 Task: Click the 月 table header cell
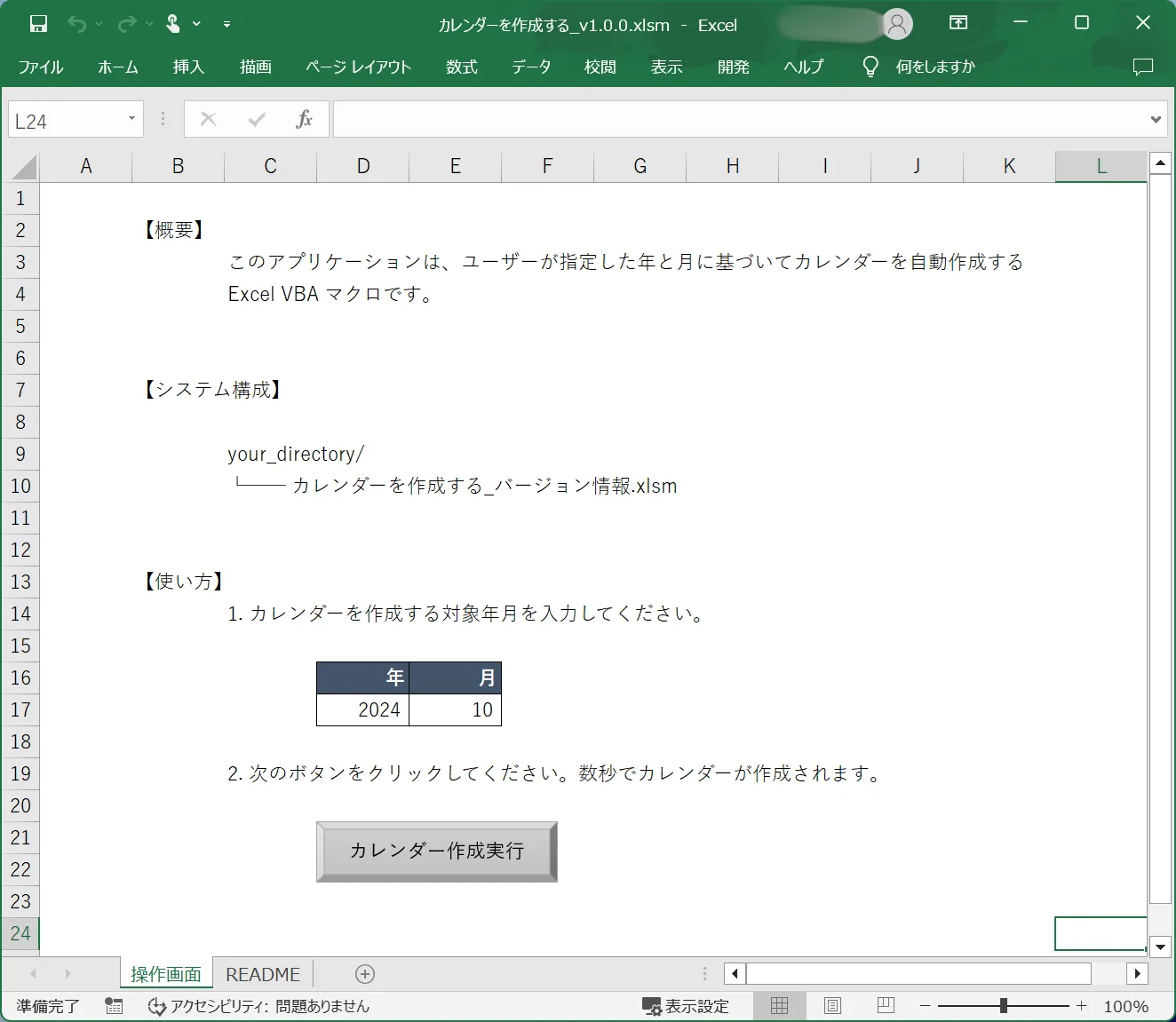(x=456, y=677)
